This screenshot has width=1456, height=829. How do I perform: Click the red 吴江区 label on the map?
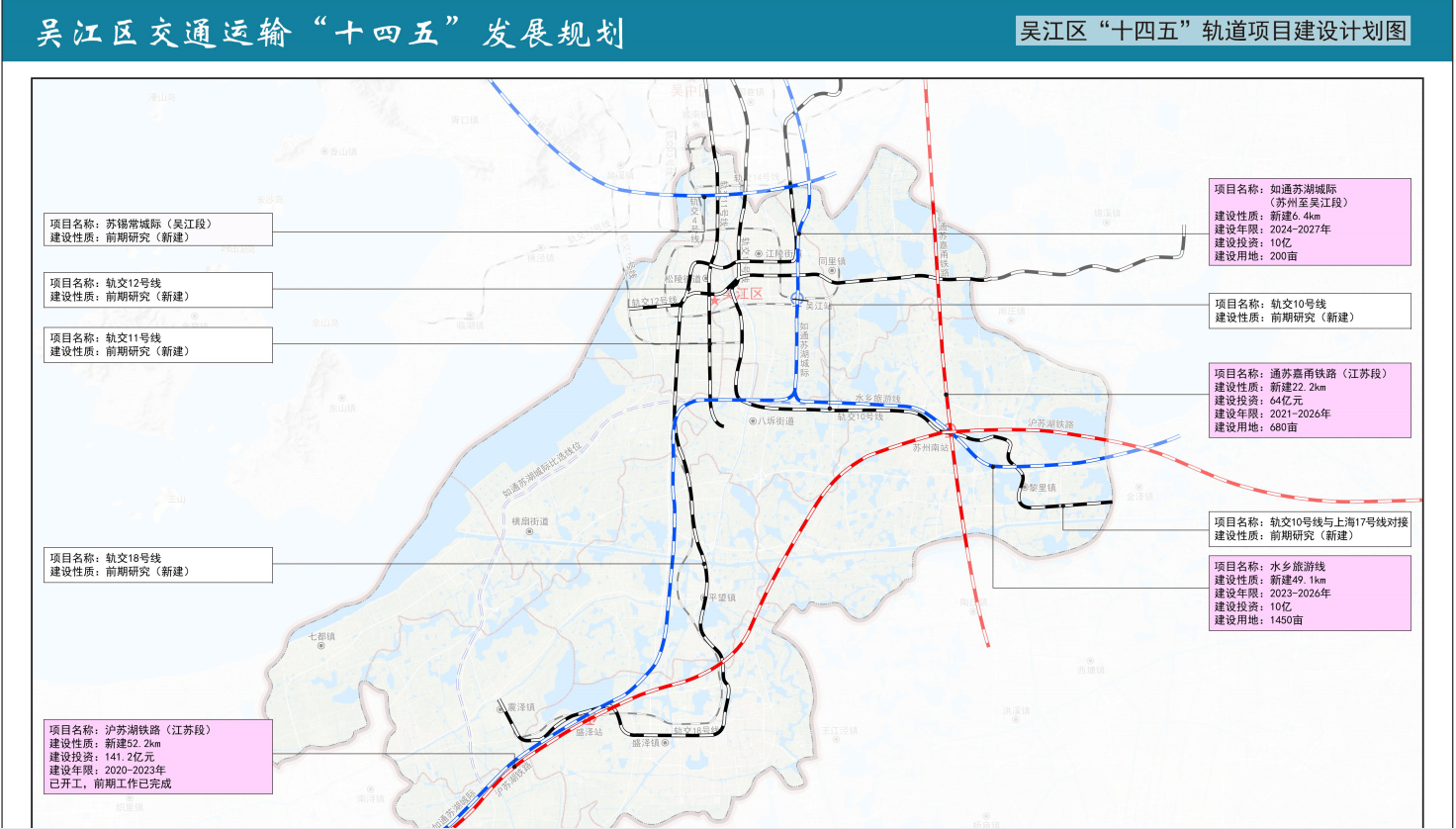(741, 294)
